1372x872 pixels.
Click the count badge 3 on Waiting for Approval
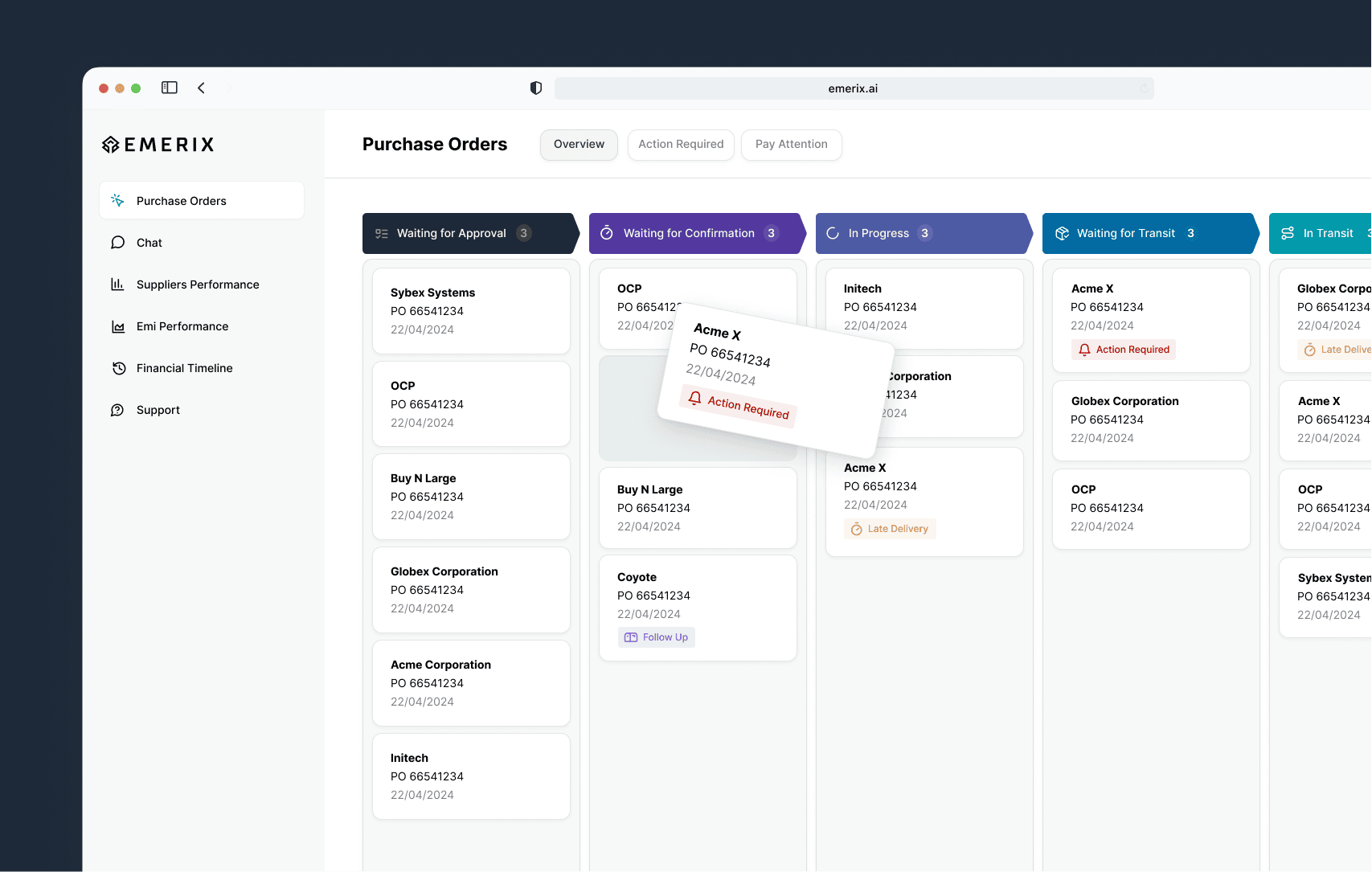pos(523,233)
